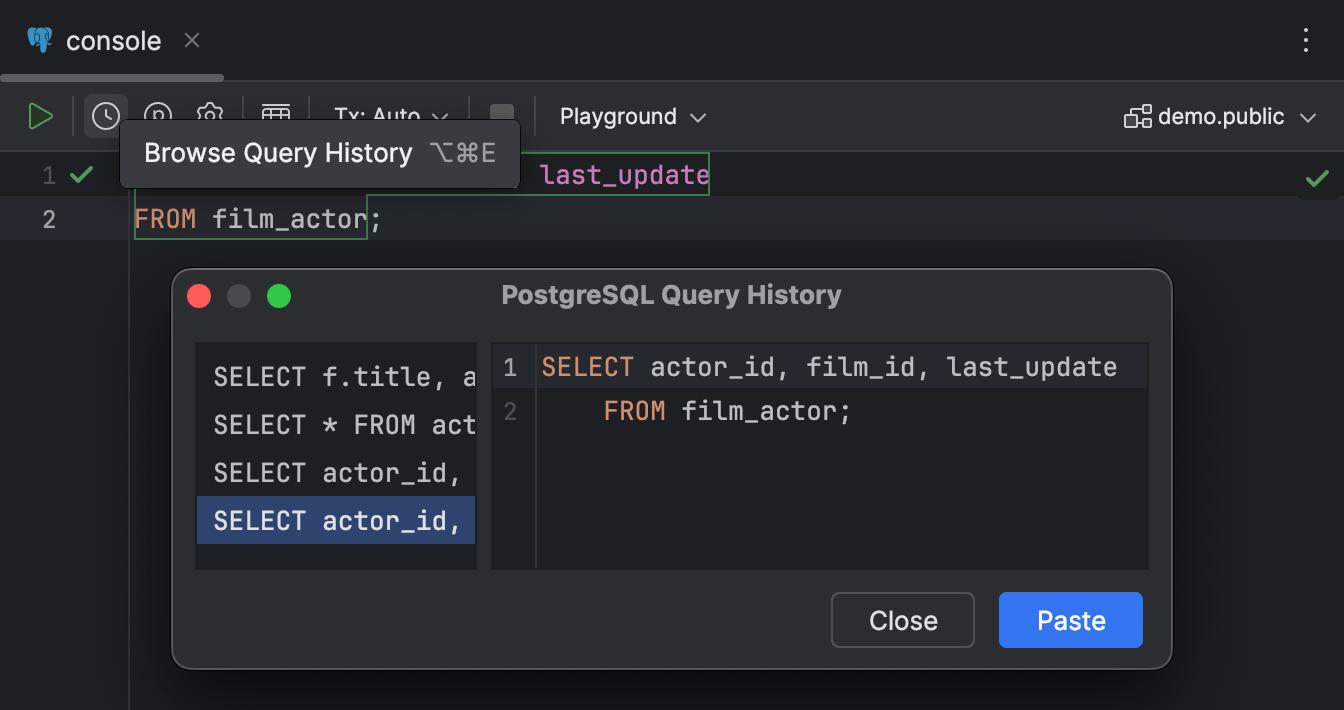Click the horizontal scrollbar below the tab
Image resolution: width=1344 pixels, height=710 pixels.
pyautogui.click(x=110, y=76)
